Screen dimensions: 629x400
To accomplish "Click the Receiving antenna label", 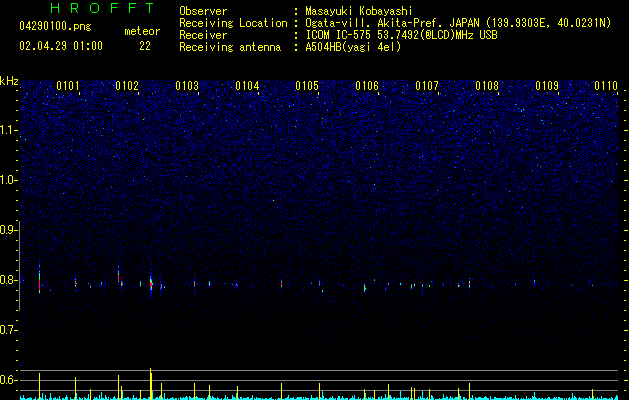I will coord(230,47).
